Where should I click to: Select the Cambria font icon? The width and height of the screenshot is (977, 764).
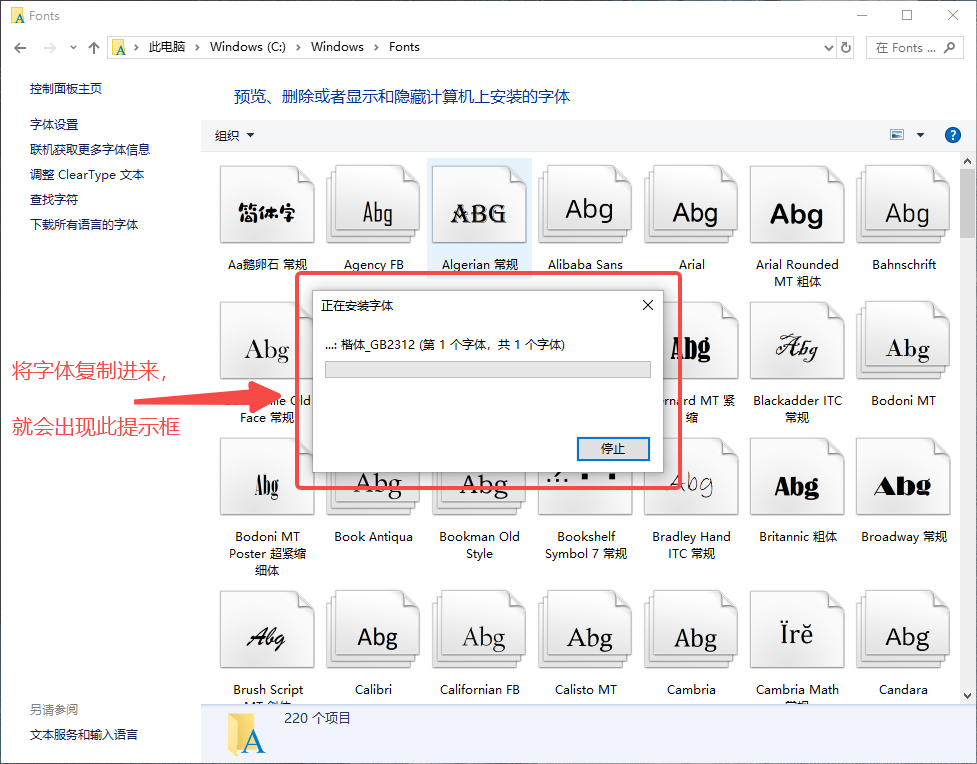[x=691, y=629]
